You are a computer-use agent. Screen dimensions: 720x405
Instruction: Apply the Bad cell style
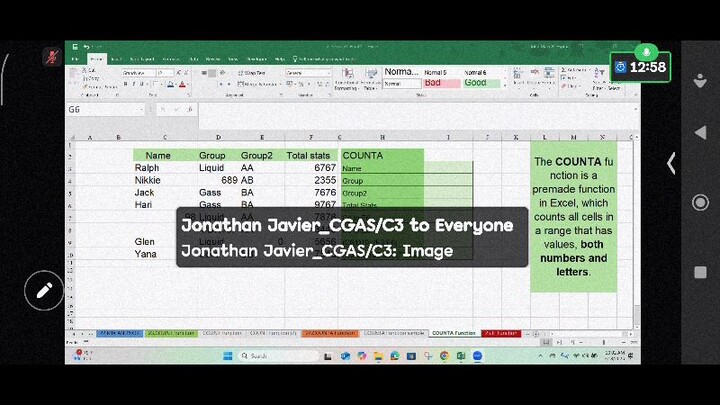point(438,84)
